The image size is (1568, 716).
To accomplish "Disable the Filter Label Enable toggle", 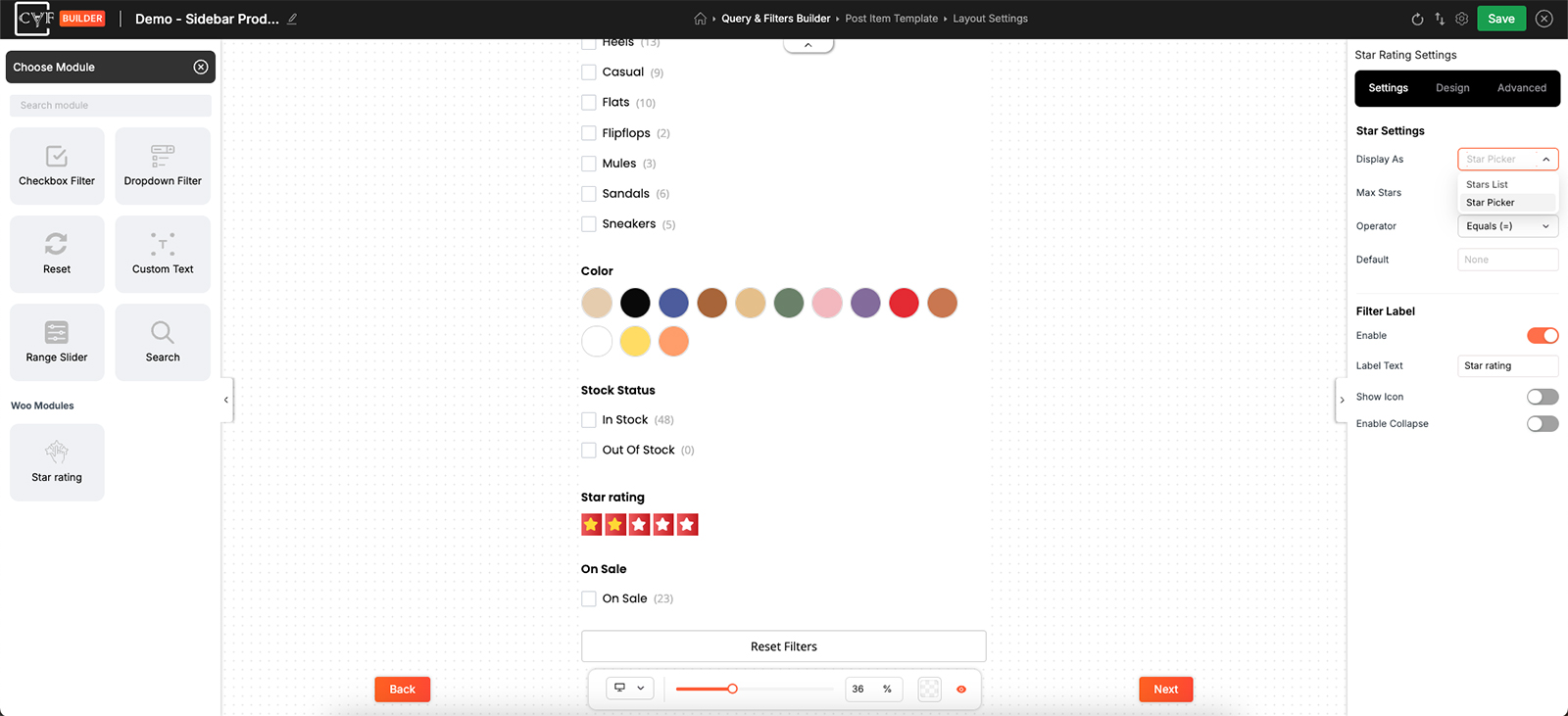I will [1543, 336].
